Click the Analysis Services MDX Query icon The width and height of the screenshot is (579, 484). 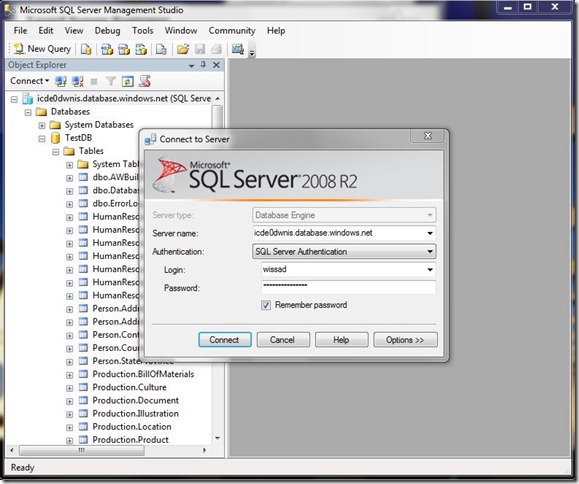(107, 49)
